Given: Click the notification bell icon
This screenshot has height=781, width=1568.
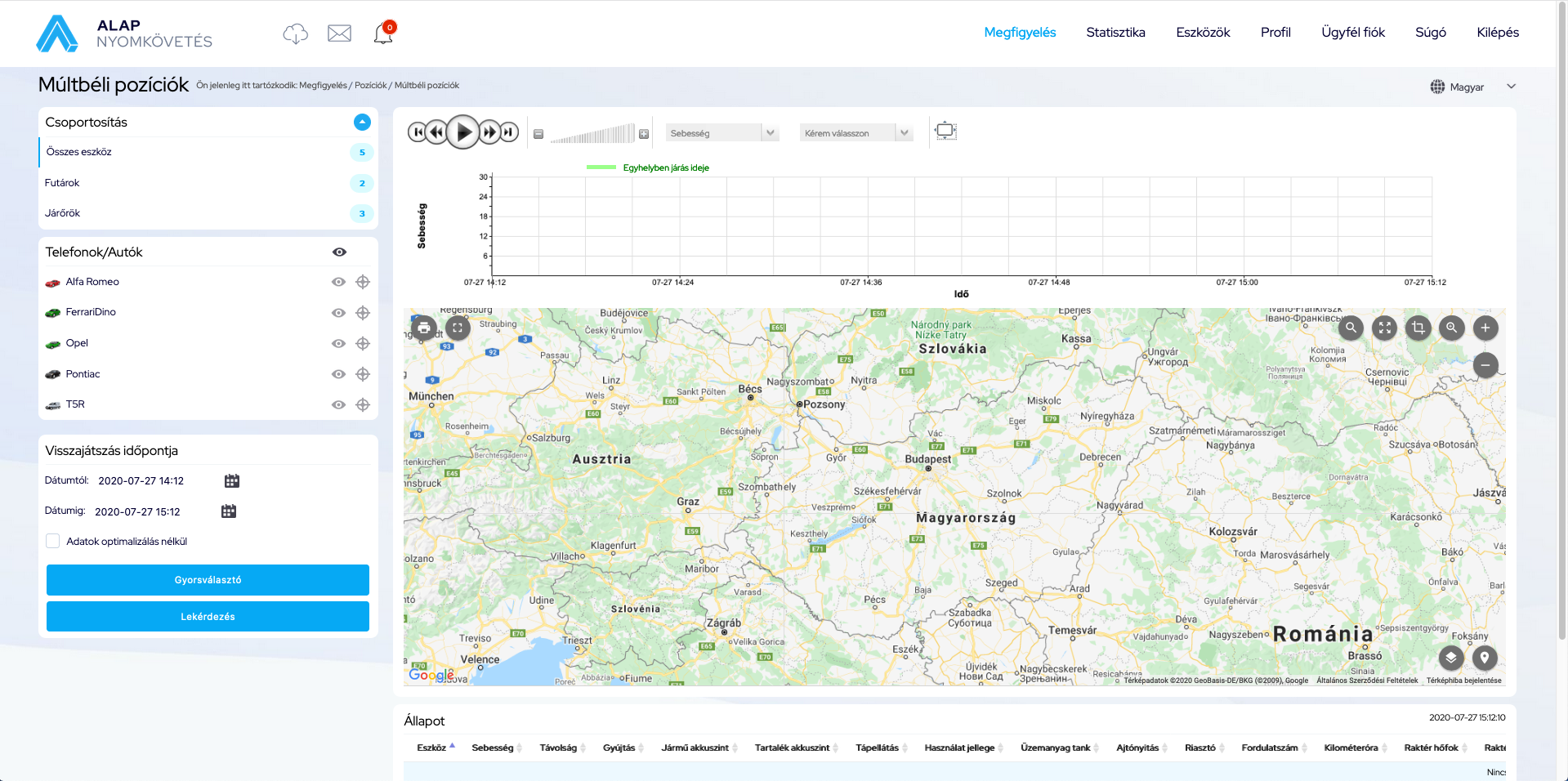Looking at the screenshot, I should (x=382, y=33).
